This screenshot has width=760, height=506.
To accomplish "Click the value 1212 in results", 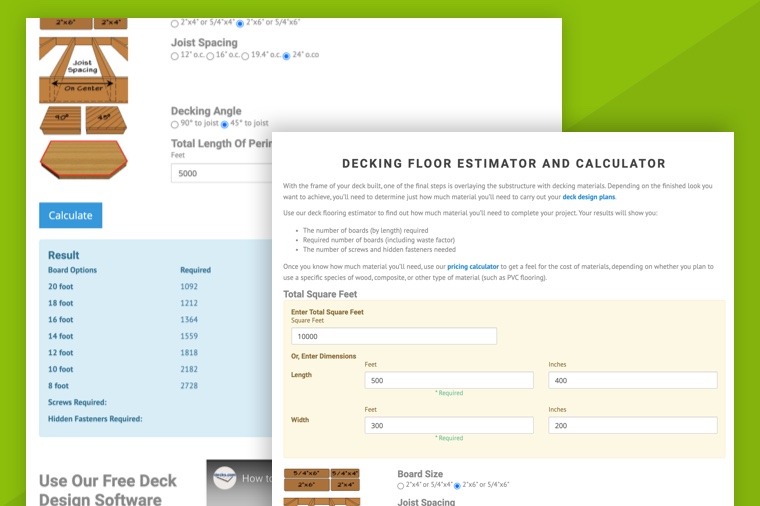I will pyautogui.click(x=189, y=303).
